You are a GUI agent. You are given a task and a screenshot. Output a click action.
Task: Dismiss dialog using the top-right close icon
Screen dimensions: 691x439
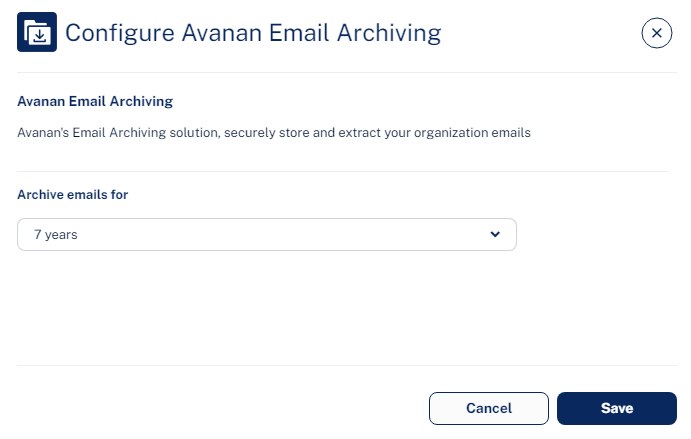tap(657, 33)
